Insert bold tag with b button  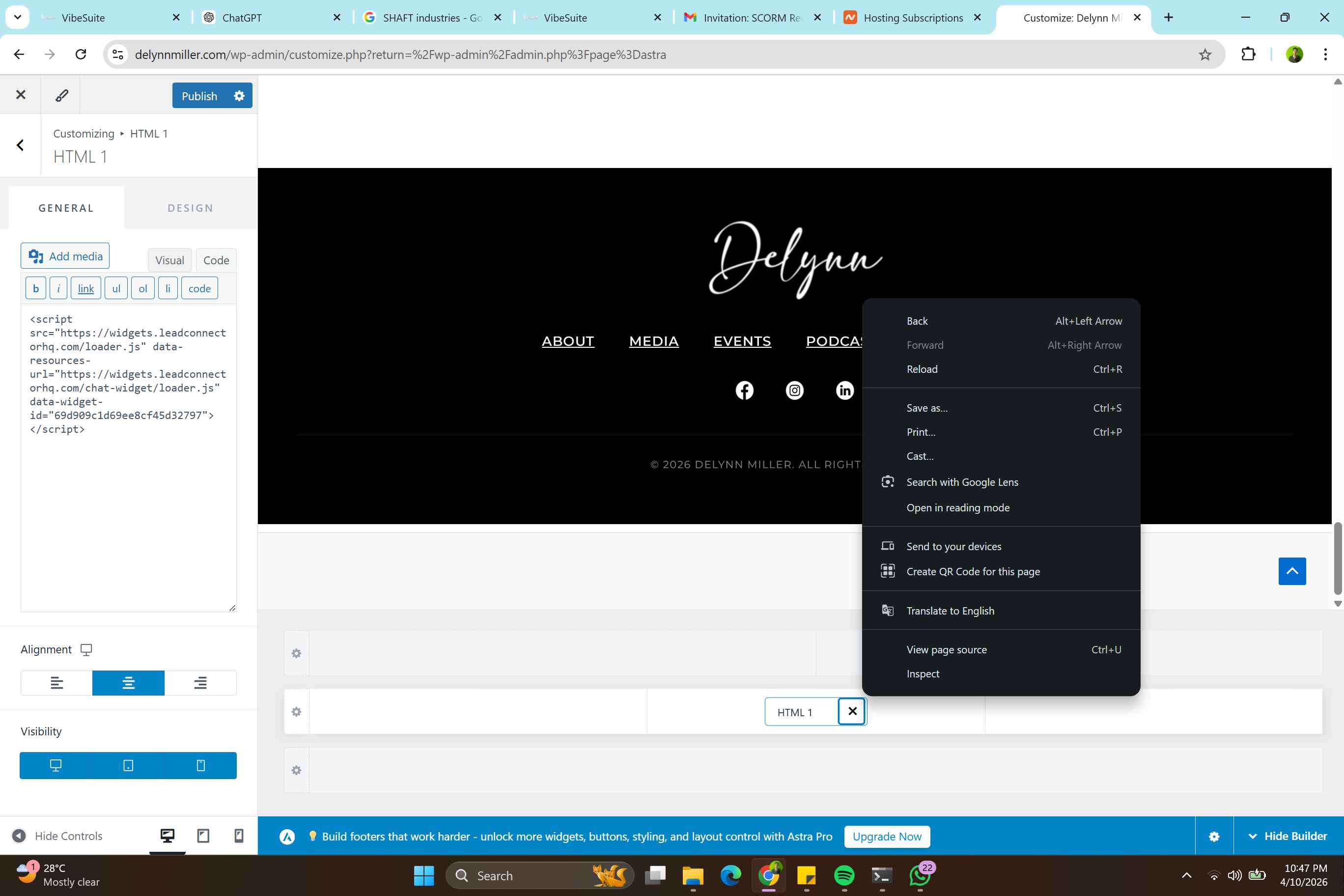[x=35, y=288]
